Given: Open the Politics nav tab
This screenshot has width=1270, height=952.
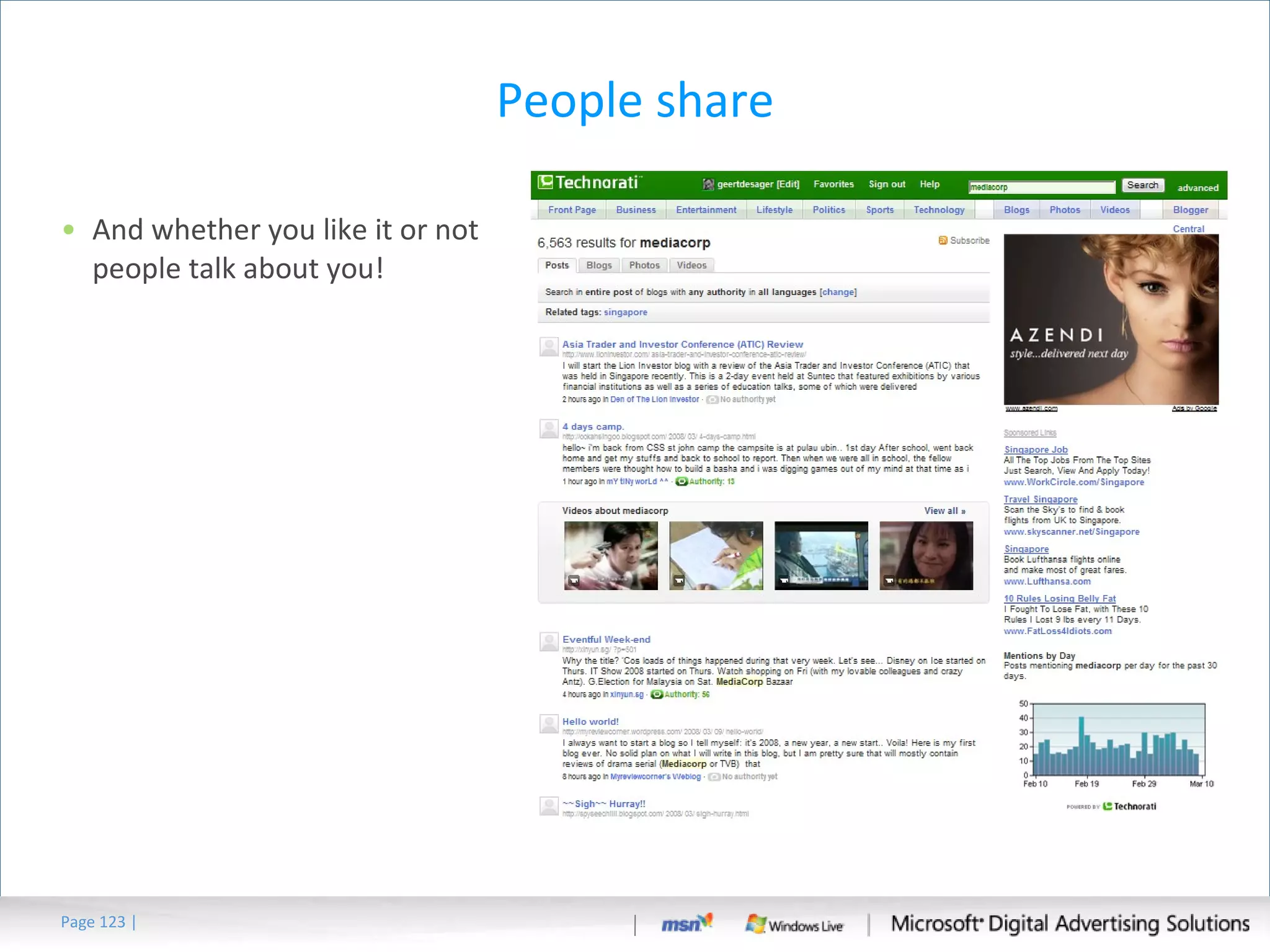Looking at the screenshot, I should pos(828,210).
